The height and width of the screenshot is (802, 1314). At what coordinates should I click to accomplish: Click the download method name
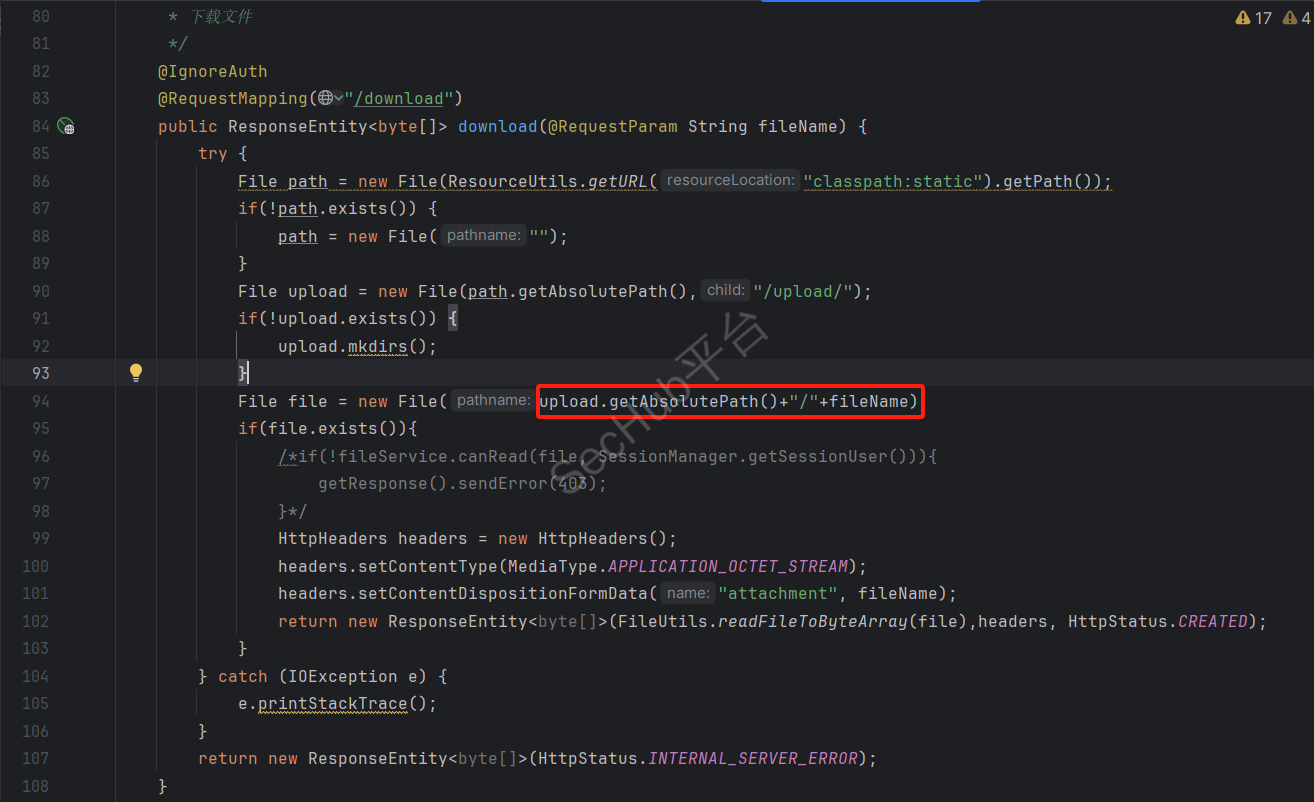point(497,126)
